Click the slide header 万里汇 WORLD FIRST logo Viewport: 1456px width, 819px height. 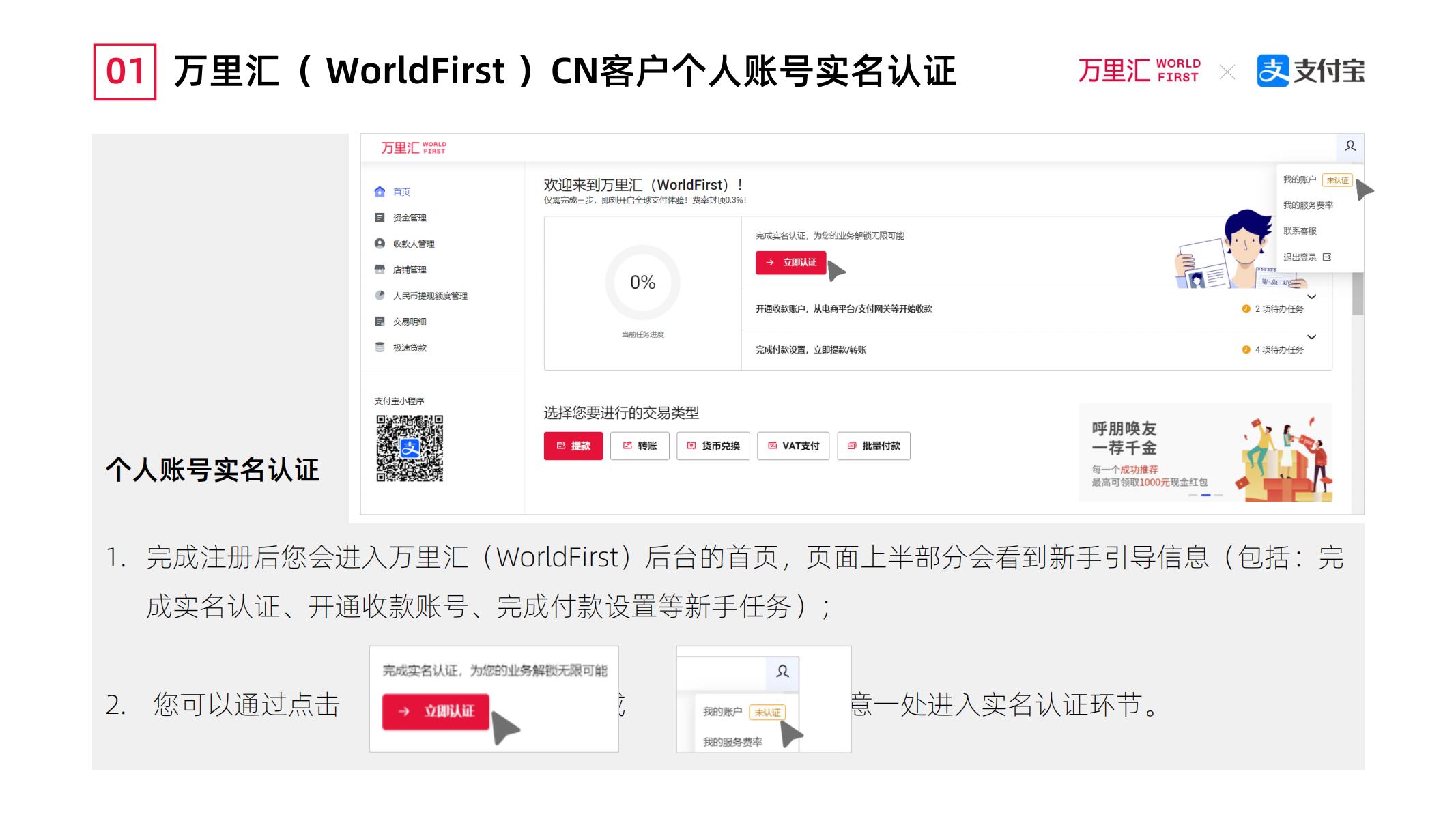pos(1139,71)
